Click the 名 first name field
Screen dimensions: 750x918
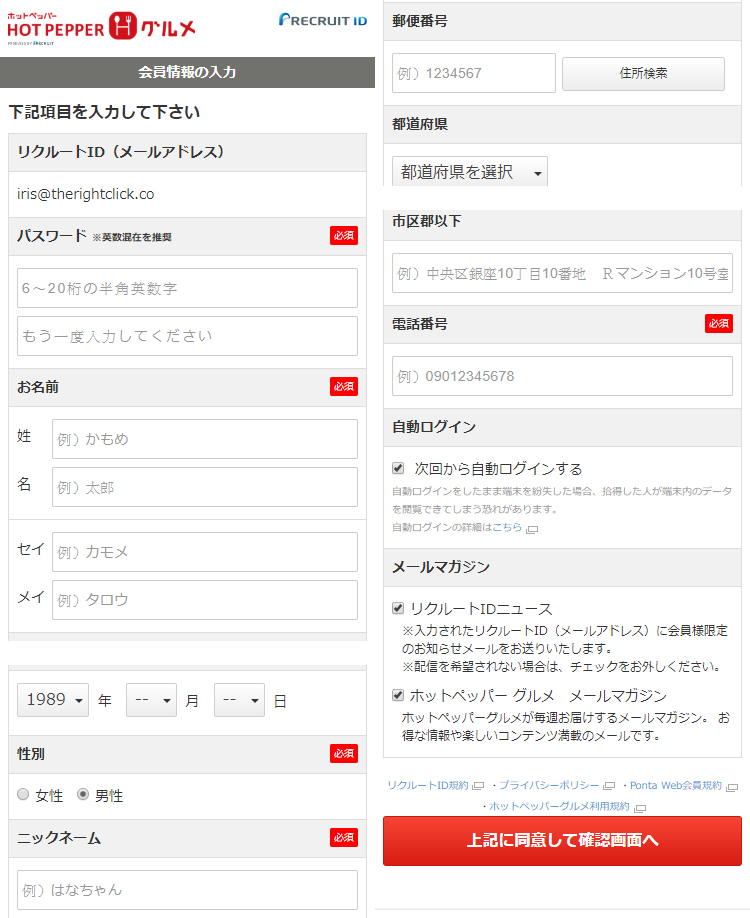click(x=205, y=487)
